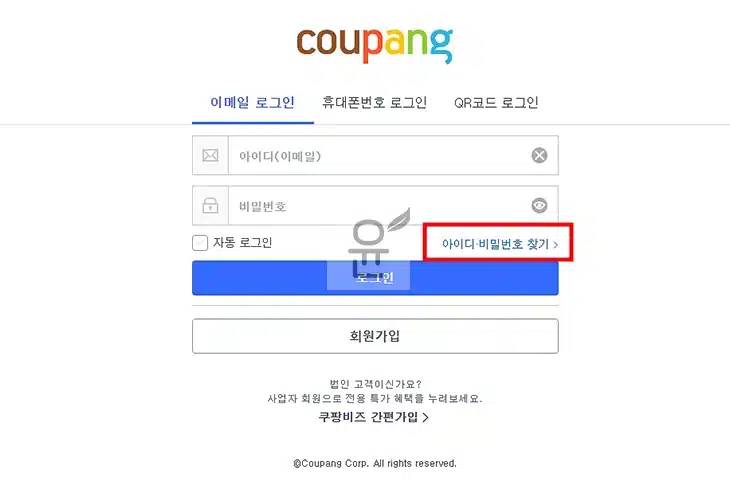Toggle password visibility eye icon
730x497 pixels.
click(539, 205)
